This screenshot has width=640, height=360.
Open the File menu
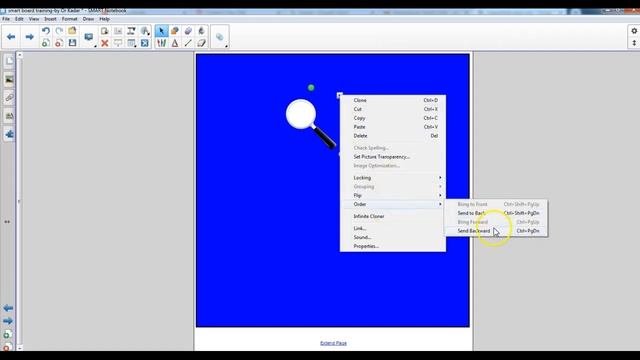pyautogui.click(x=6, y=19)
